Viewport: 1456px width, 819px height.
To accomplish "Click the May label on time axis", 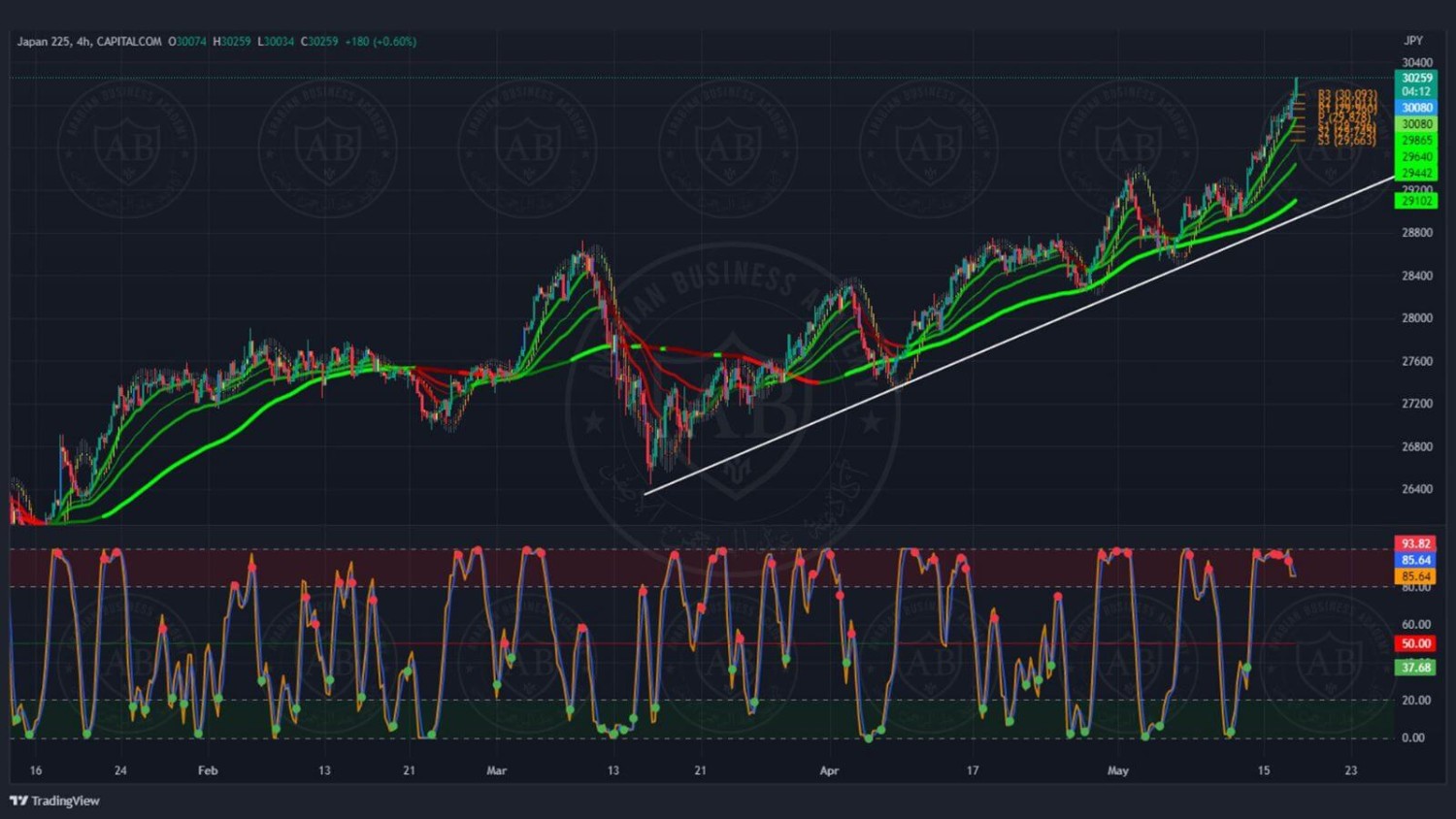I will (1118, 770).
